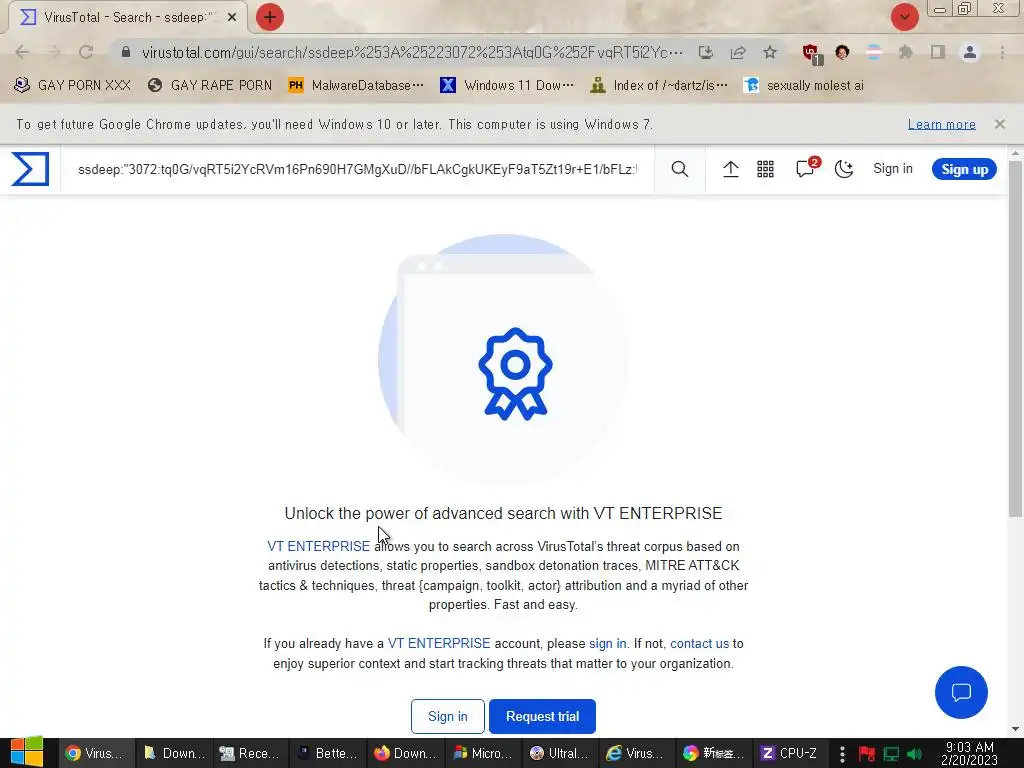Bookmark this page with star icon

tap(770, 52)
